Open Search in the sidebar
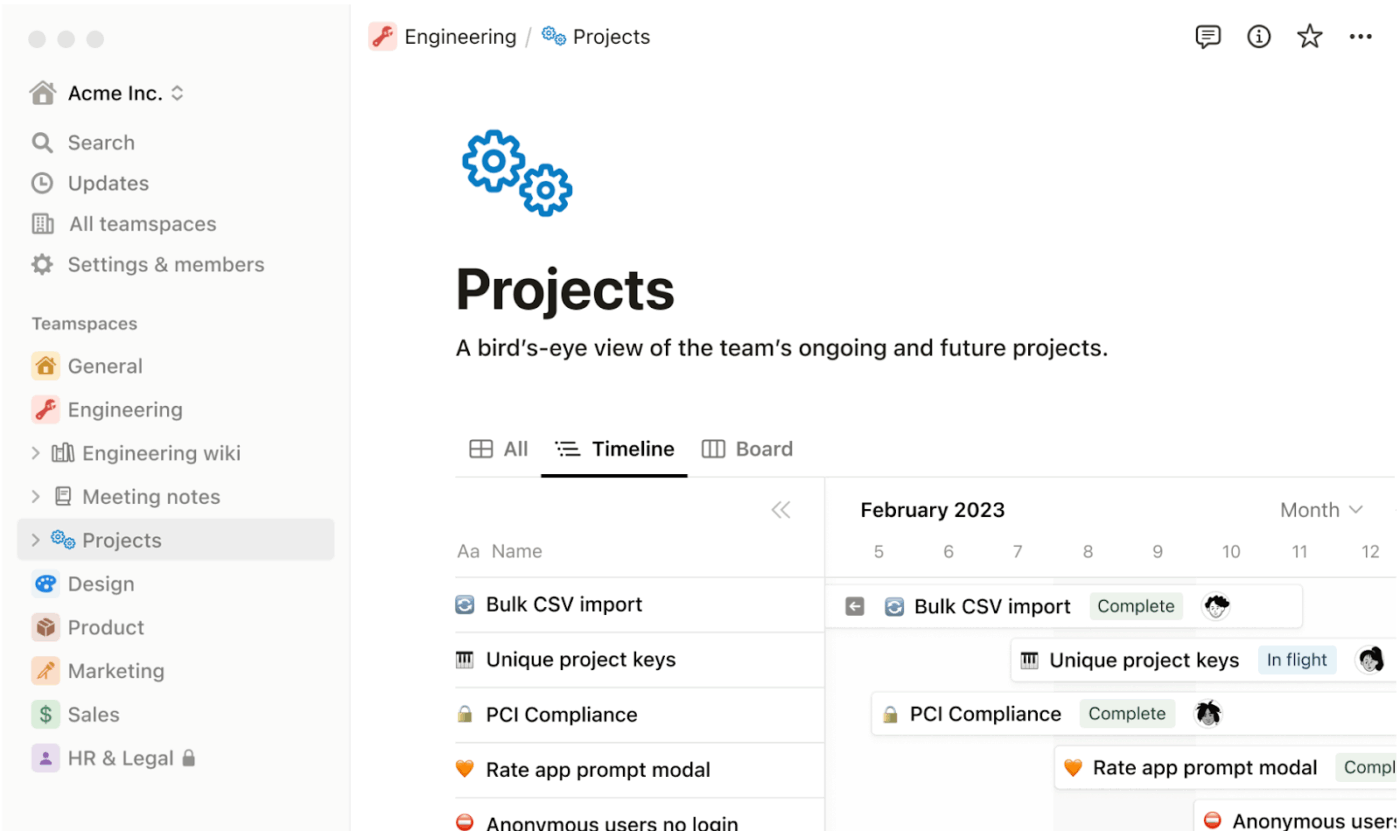 coord(100,143)
